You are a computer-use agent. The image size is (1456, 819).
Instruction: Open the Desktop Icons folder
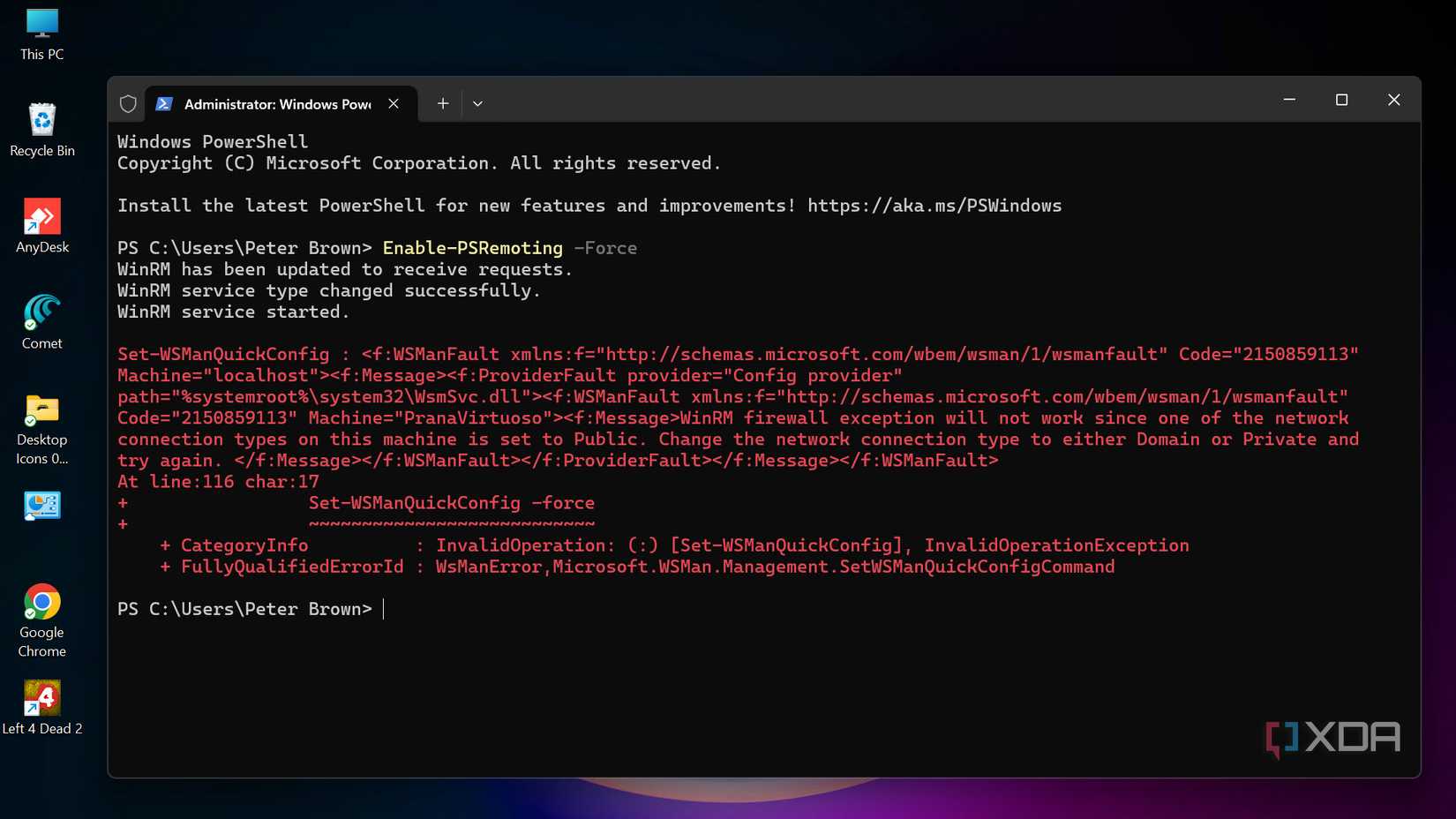42,430
